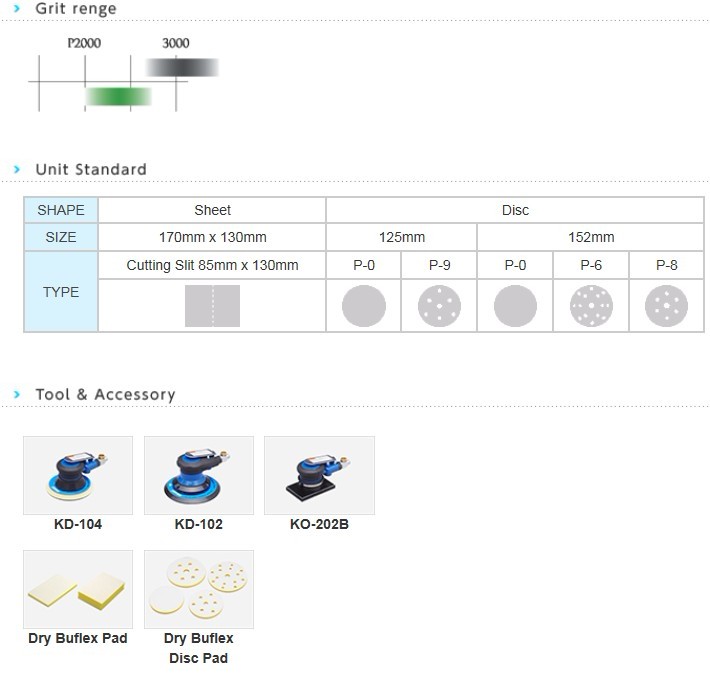The height and width of the screenshot is (674, 710).
Task: Click the green grit range bar
Action: 118,96
